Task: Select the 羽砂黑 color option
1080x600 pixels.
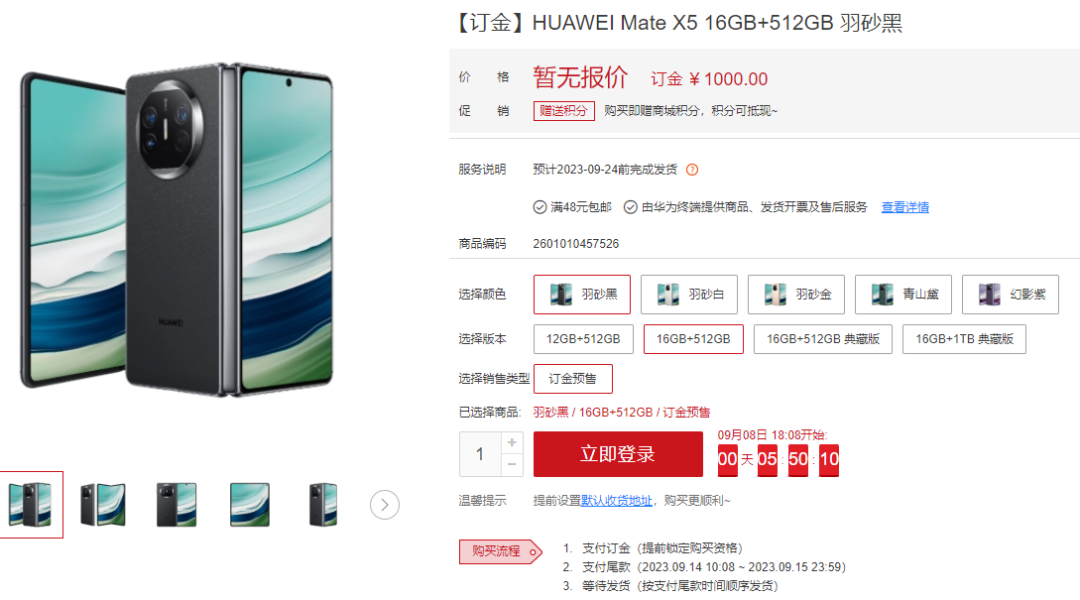Action: [x=582, y=294]
